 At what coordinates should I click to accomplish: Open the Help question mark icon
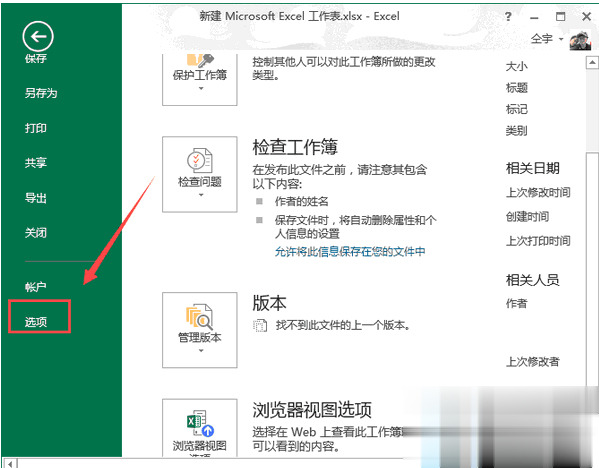point(508,16)
